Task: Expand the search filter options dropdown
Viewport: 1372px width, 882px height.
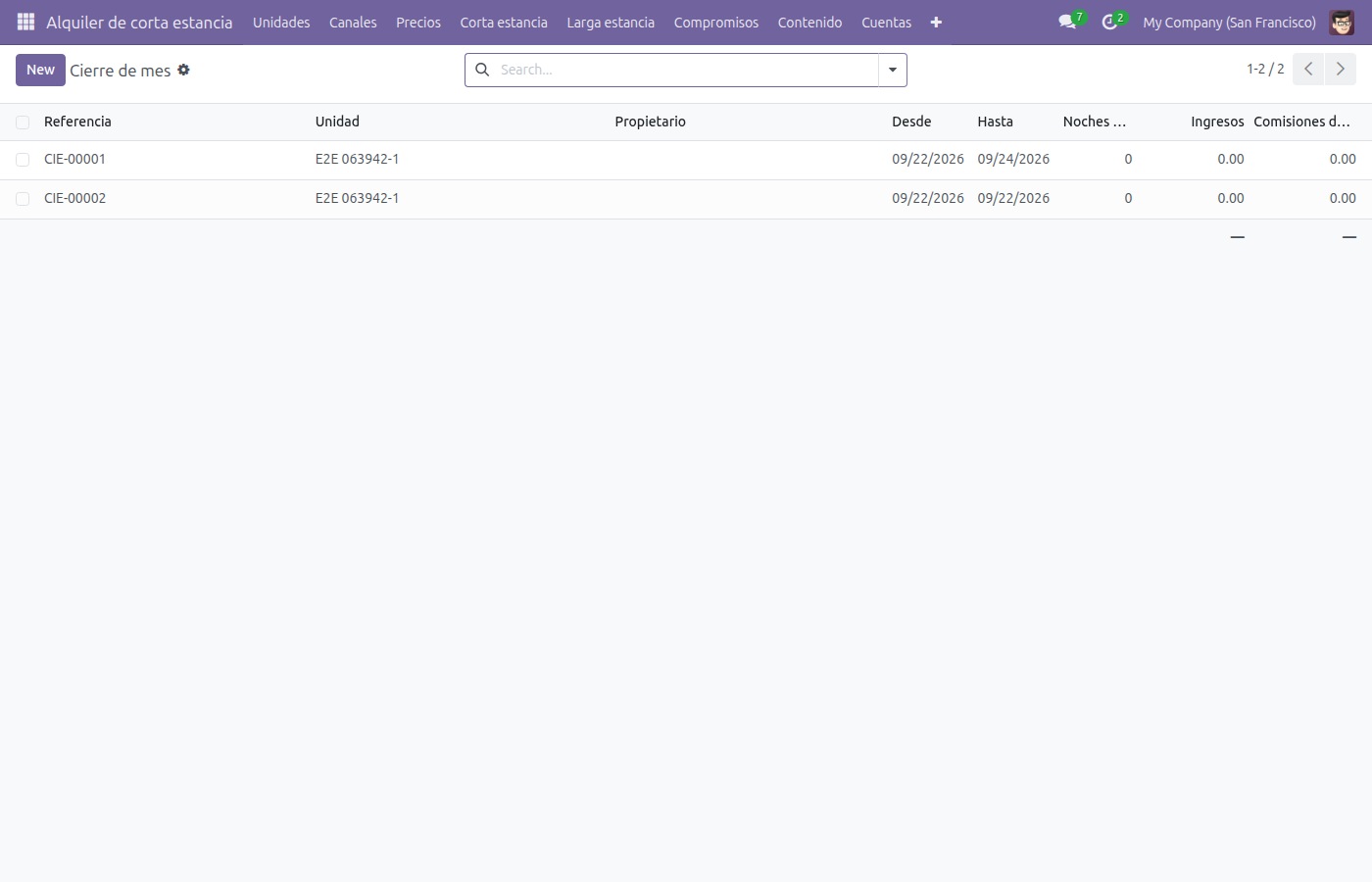Action: click(893, 70)
